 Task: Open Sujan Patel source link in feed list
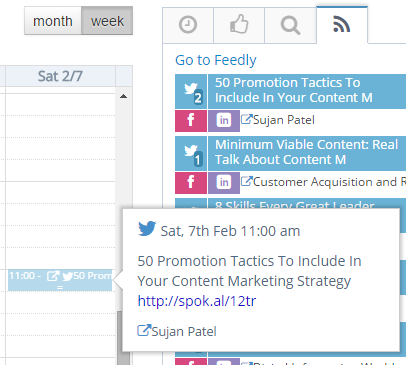[x=278, y=120]
